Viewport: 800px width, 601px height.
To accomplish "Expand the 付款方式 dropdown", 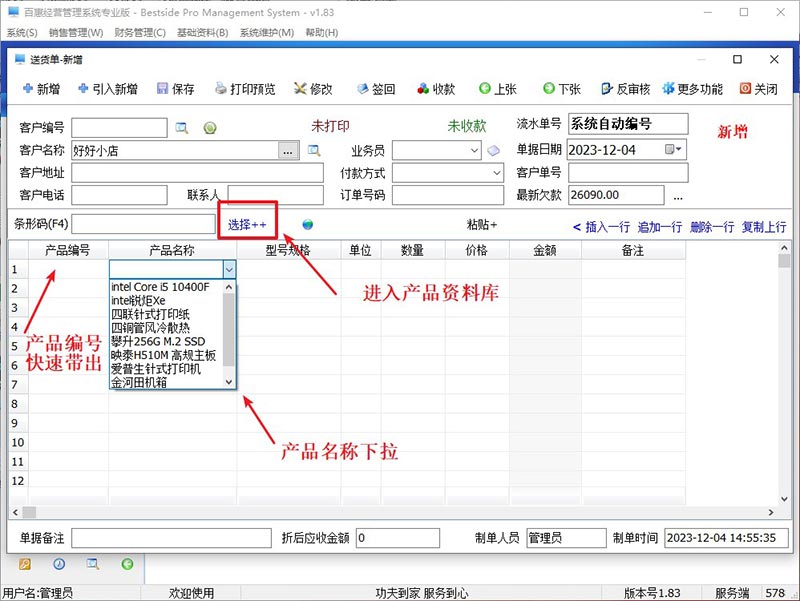I will 497,173.
